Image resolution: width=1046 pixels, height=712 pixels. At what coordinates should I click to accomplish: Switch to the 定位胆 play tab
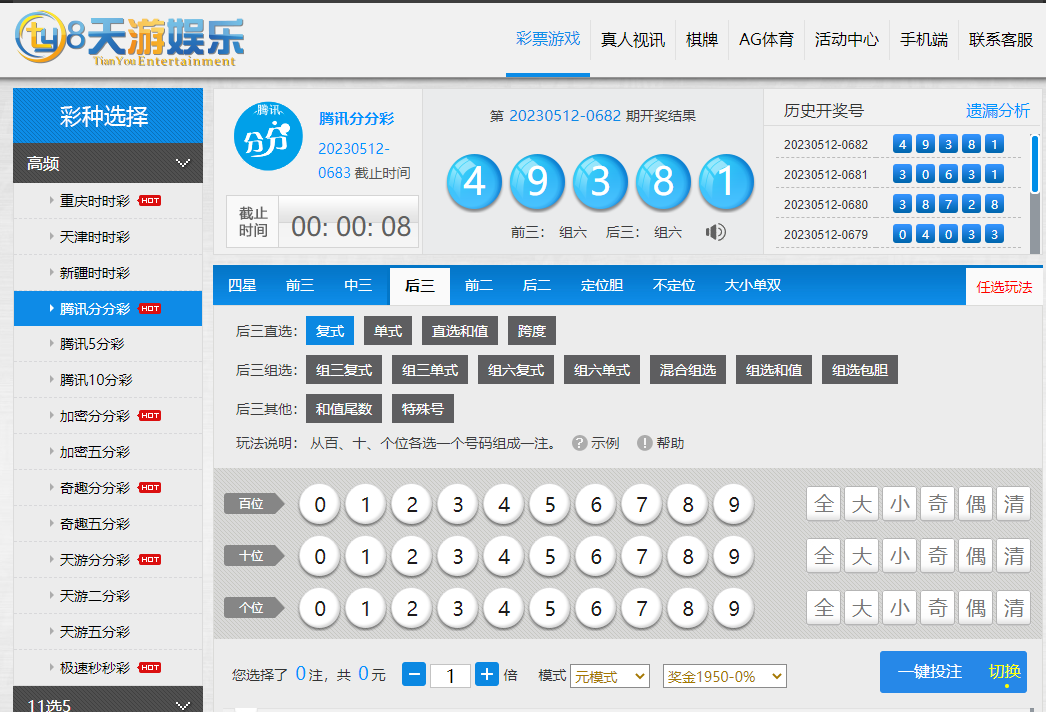click(x=602, y=286)
